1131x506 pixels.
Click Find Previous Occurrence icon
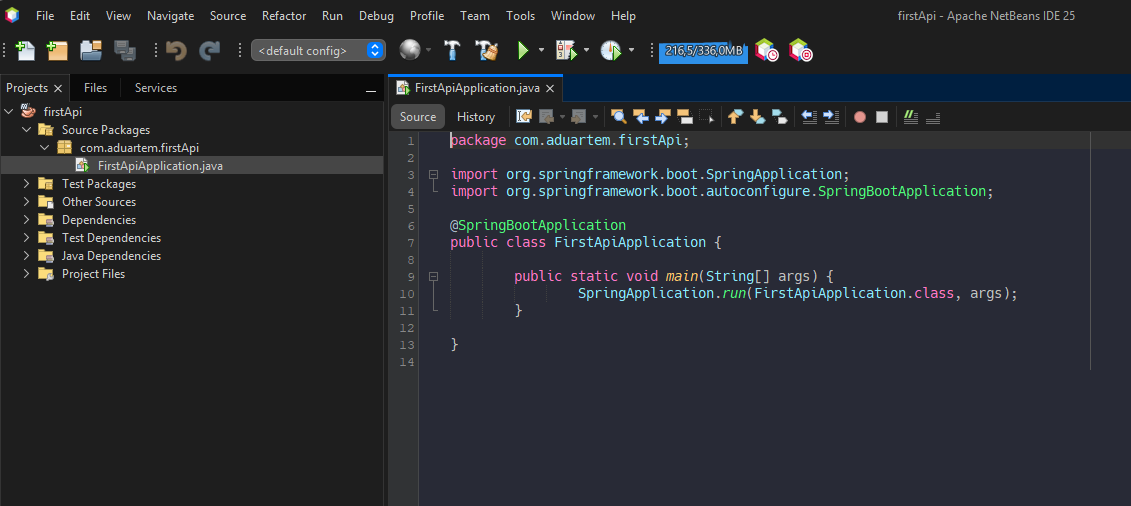pyautogui.click(x=641, y=117)
